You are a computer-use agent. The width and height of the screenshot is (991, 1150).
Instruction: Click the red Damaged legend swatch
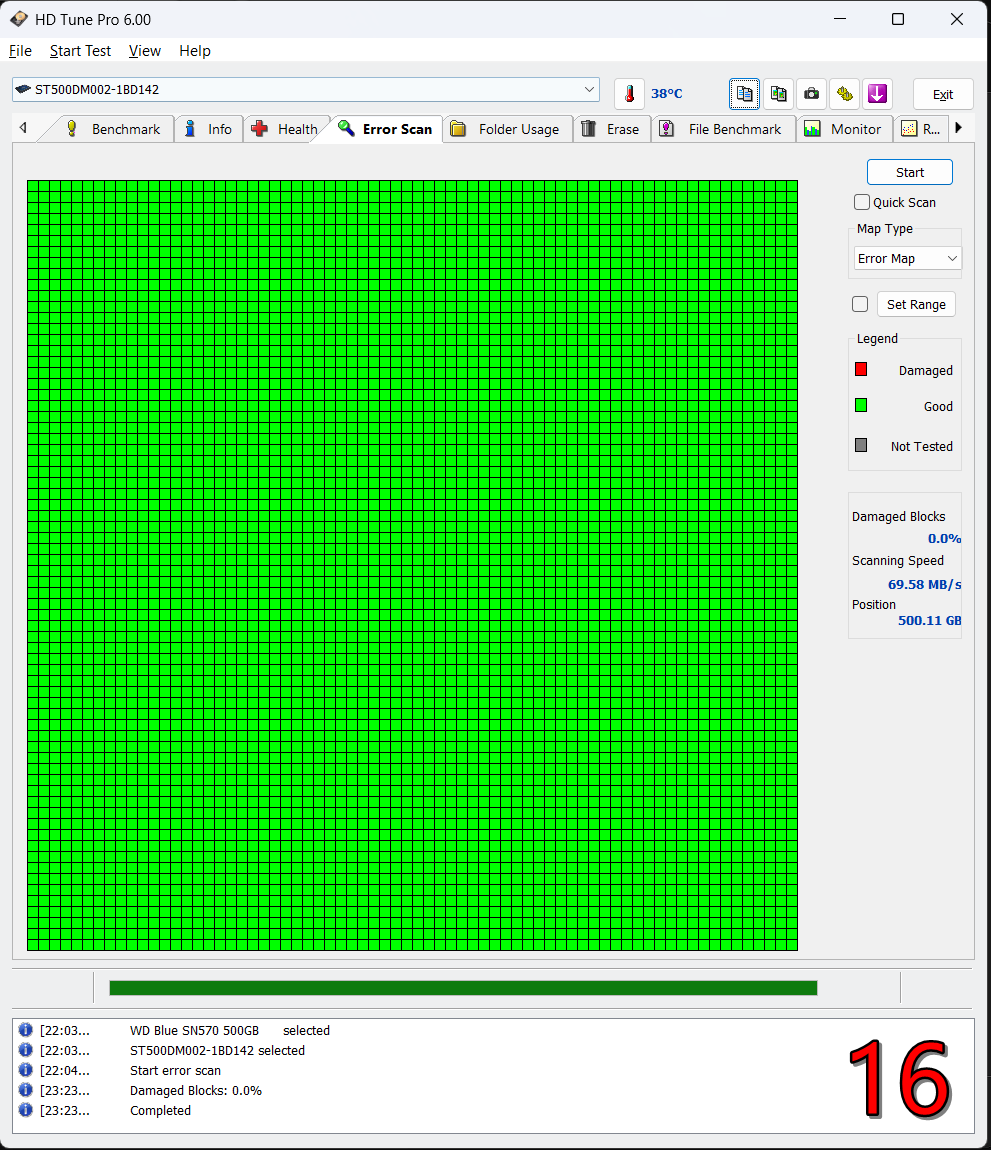point(861,369)
